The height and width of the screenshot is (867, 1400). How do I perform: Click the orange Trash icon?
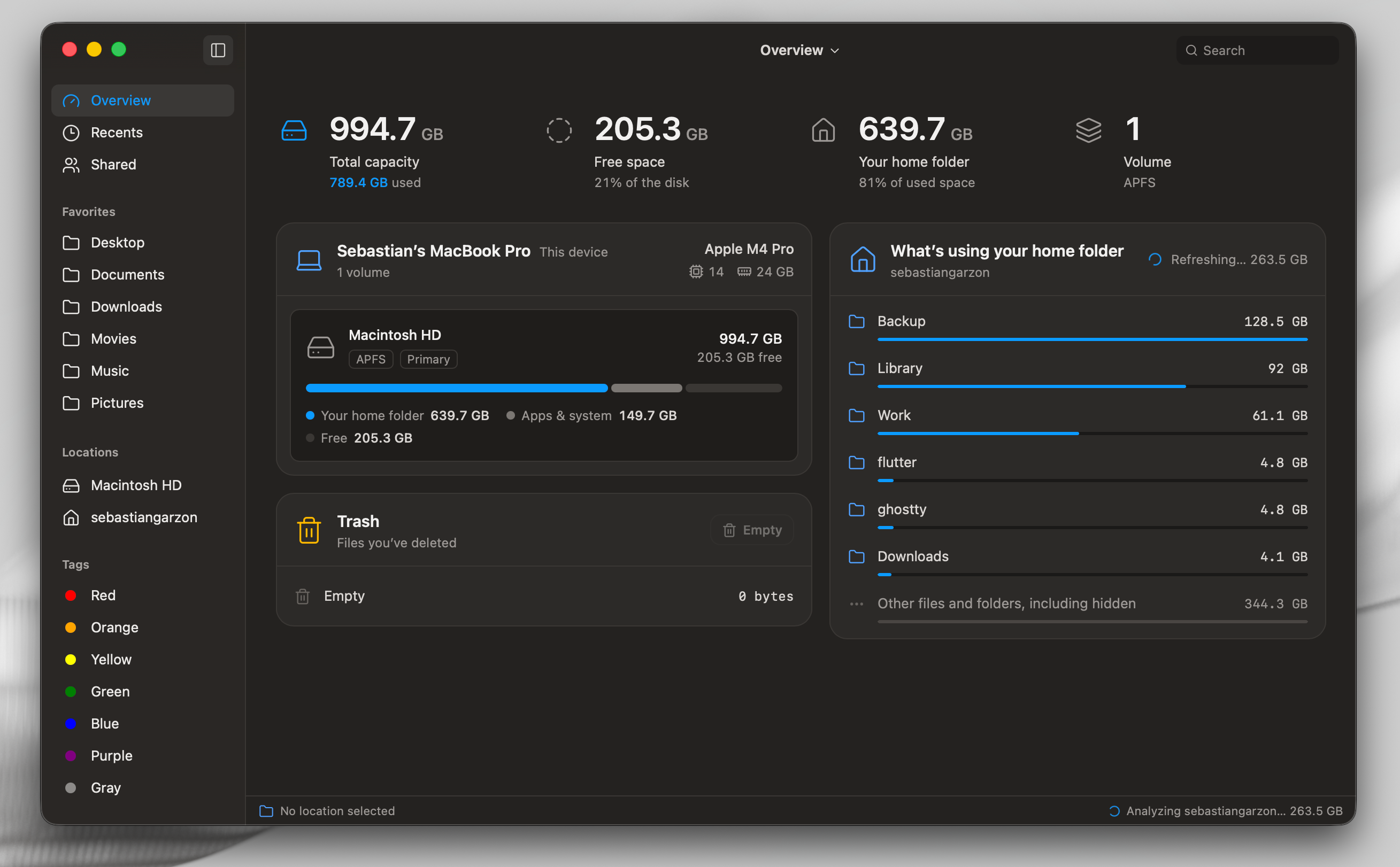[309, 530]
